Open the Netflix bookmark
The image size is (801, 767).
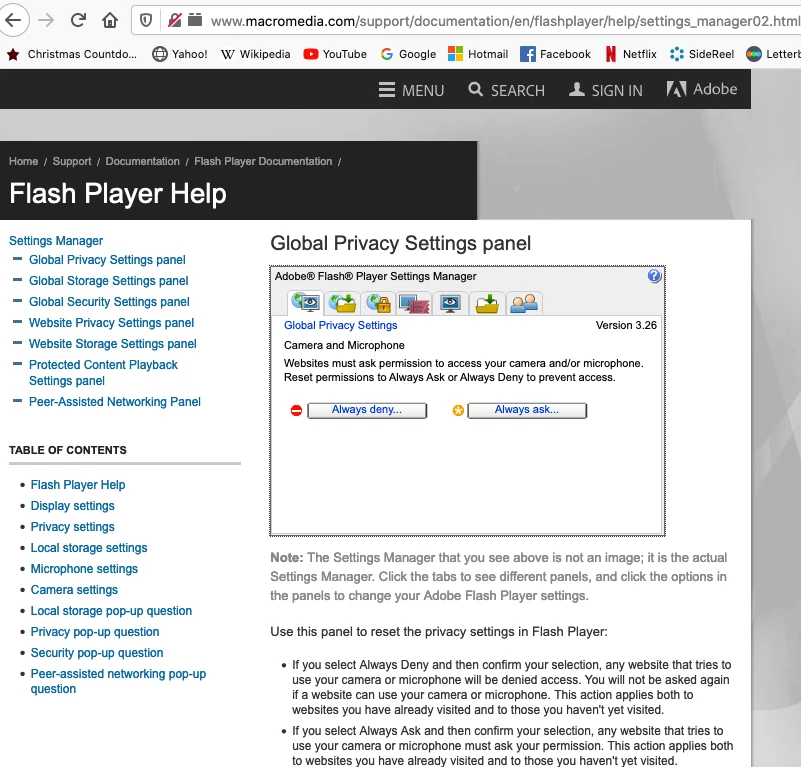(x=631, y=54)
